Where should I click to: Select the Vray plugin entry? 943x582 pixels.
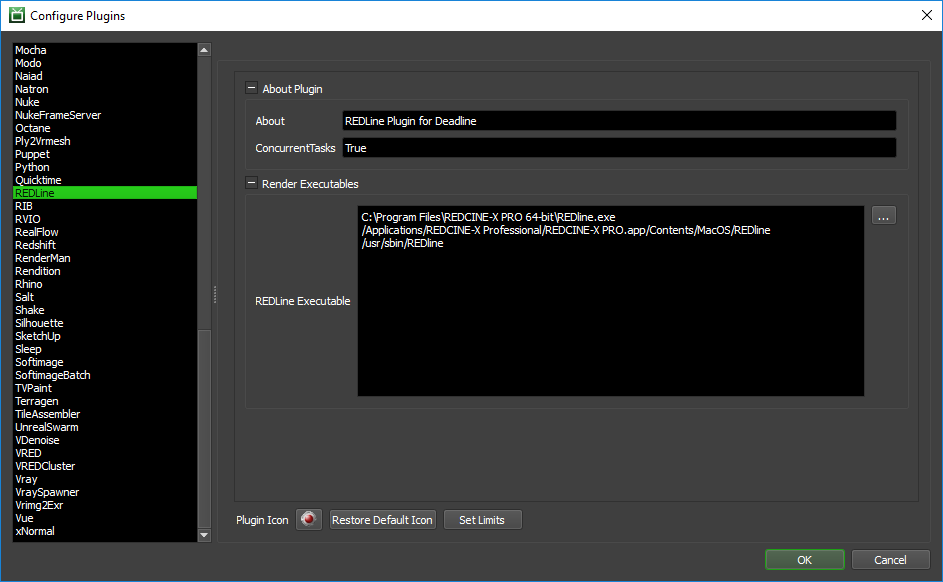[105, 479]
